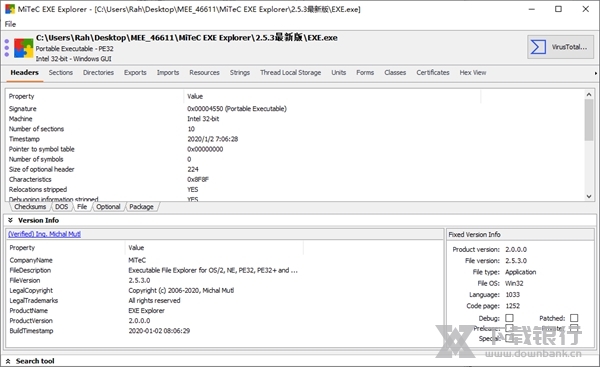The image size is (600, 367).
Task: Select the Signature property row
Action: pyautogui.click(x=295, y=109)
